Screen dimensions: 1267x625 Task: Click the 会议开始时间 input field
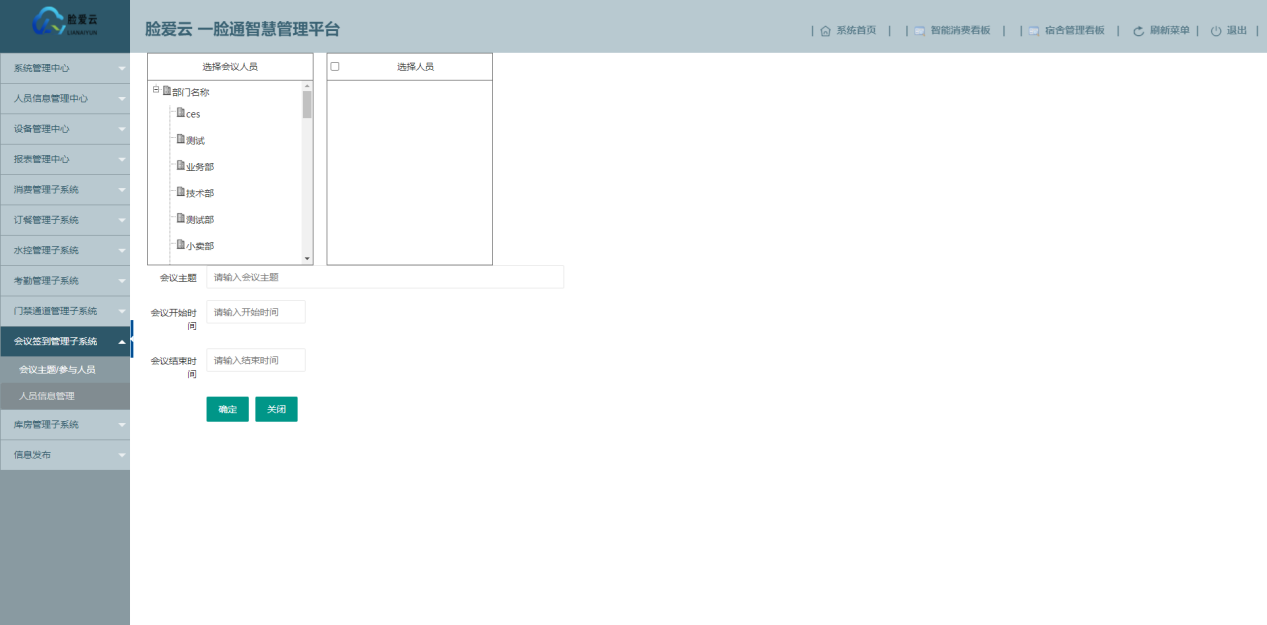click(x=256, y=312)
